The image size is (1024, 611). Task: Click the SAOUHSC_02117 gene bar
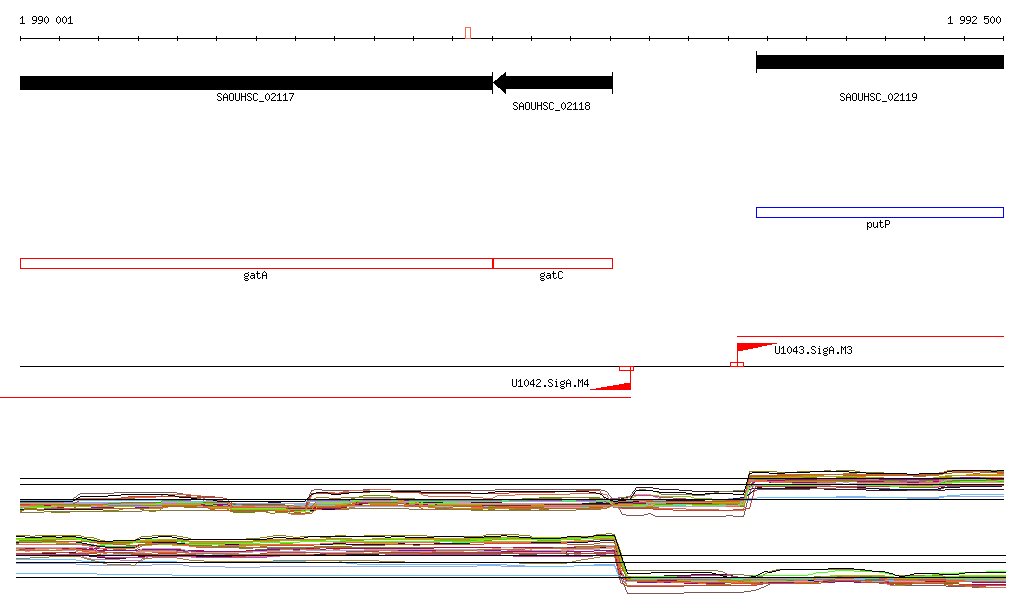[x=256, y=83]
